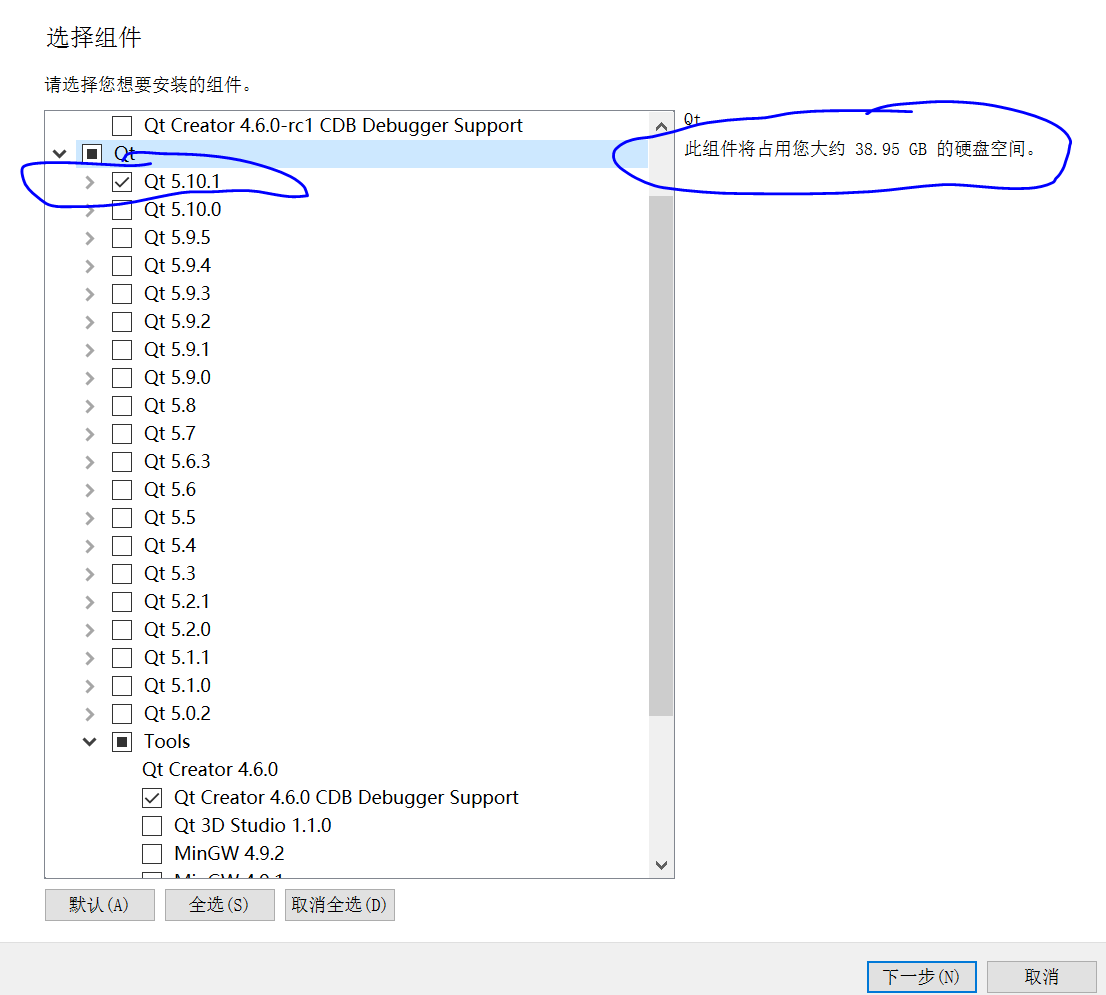Check the Qt 5.9.4 checkbox
1106x995 pixels.
[x=122, y=266]
